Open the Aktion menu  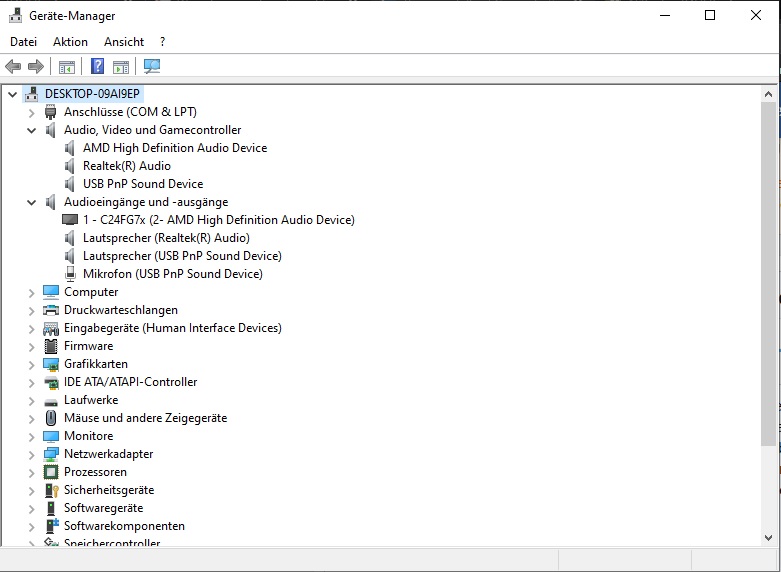click(x=70, y=42)
